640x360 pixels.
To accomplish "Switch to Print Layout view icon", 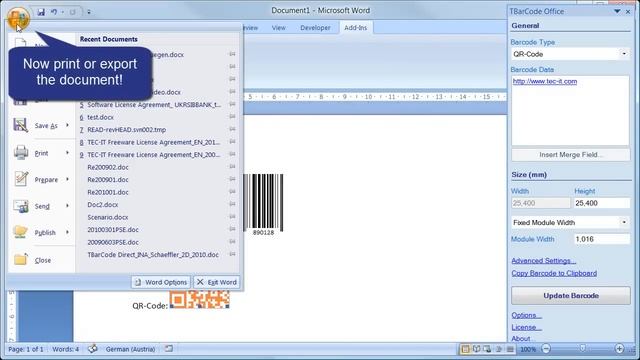I will 465,349.
